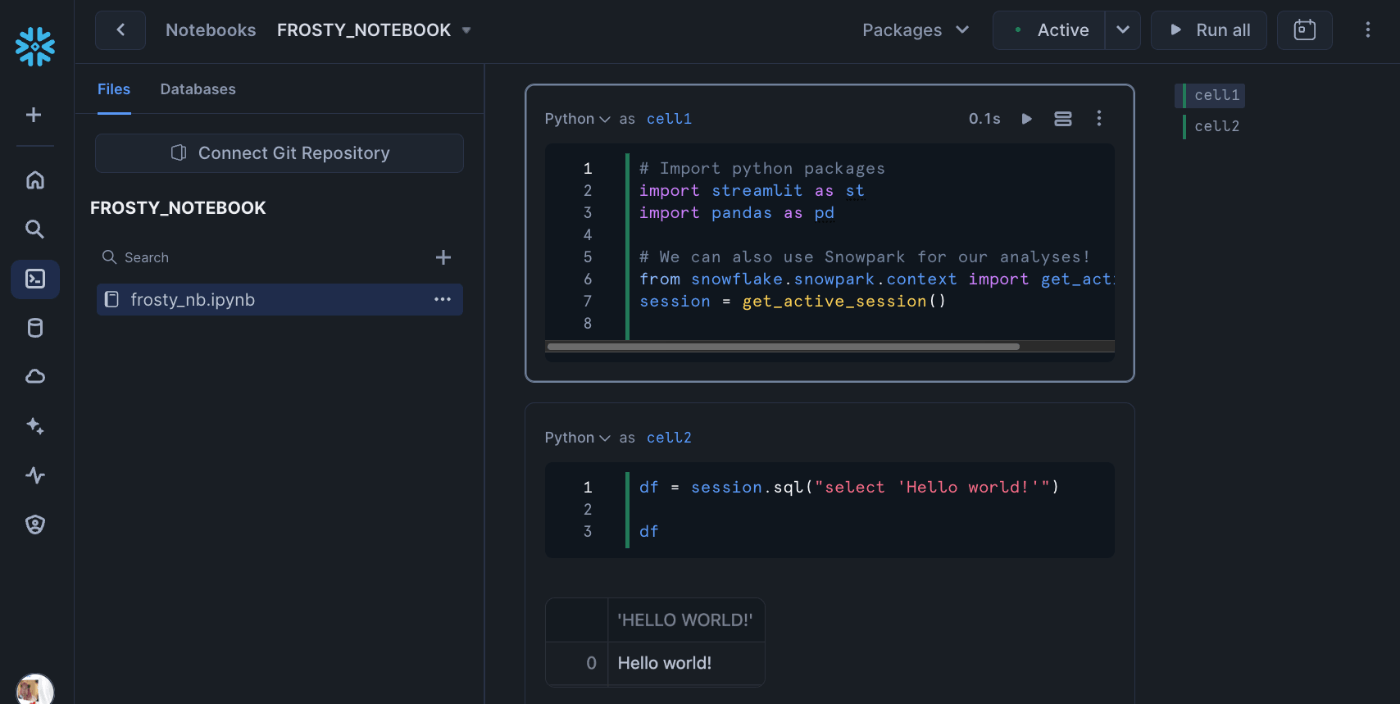This screenshot has height=704, width=1400.
Task: Open the notebook schedule calendar icon
Action: click(1305, 30)
